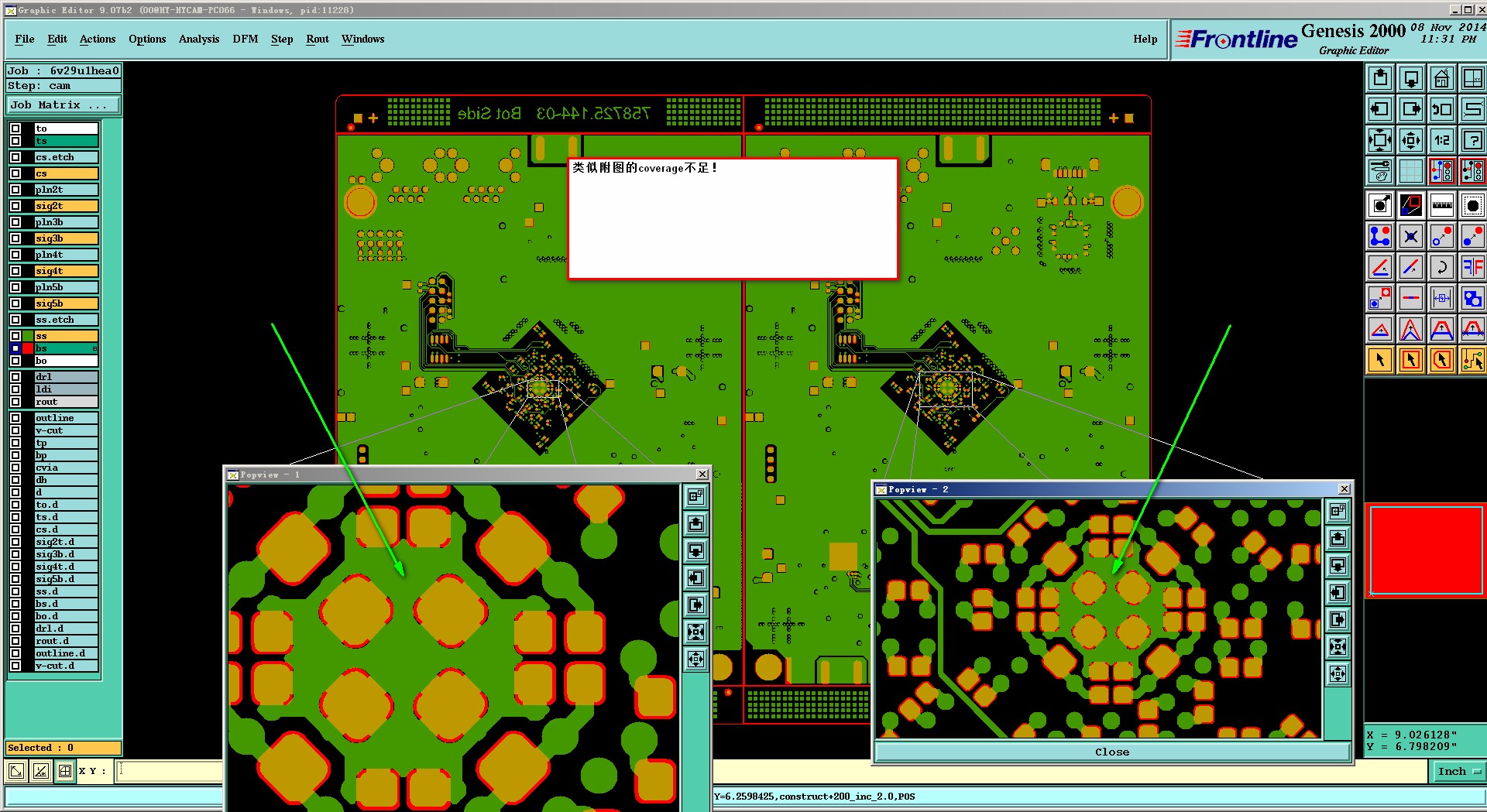Click the Home view icon
This screenshot has height=812, width=1487.
pyautogui.click(x=1442, y=78)
